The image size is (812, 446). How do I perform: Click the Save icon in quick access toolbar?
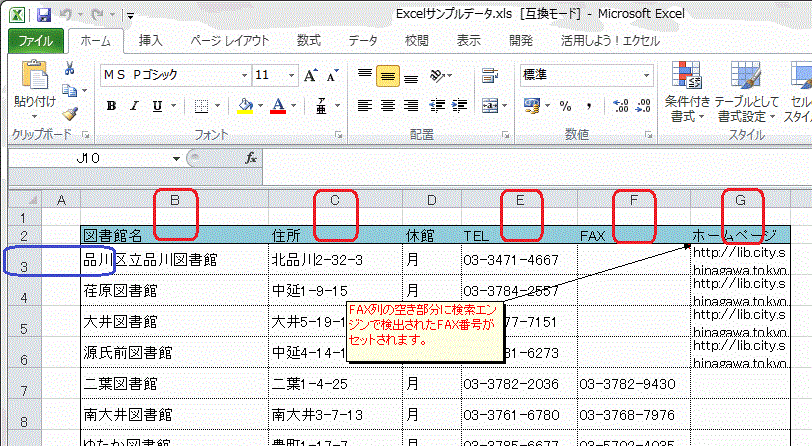[44, 16]
